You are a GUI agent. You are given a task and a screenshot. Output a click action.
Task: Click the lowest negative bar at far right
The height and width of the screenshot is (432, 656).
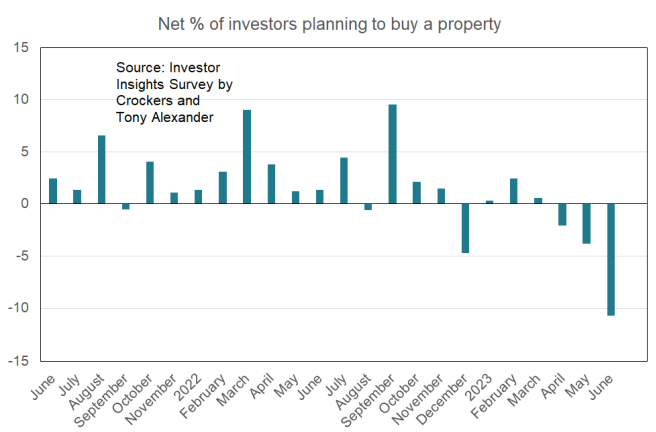tap(611, 259)
